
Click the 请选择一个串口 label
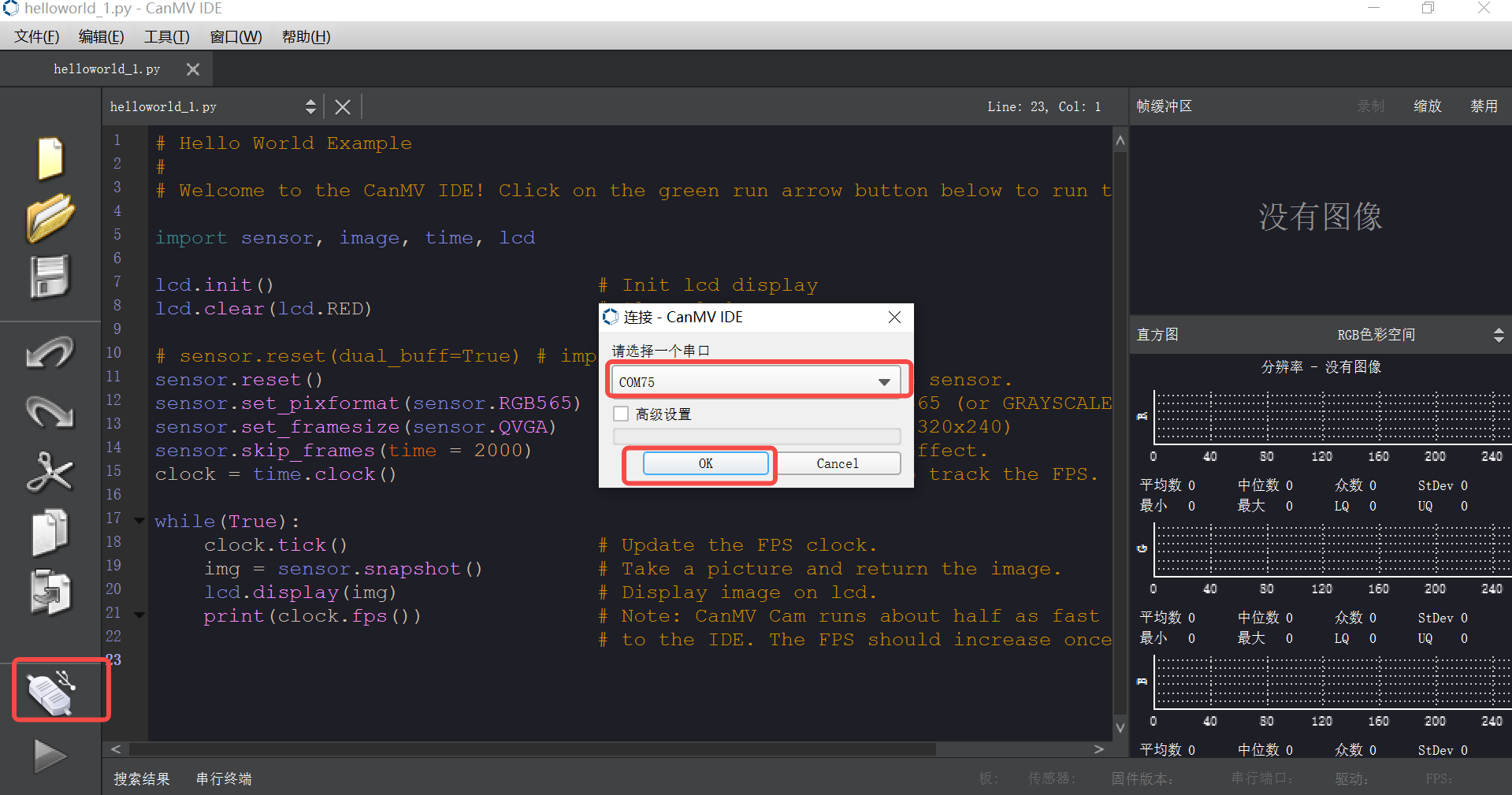pyautogui.click(x=660, y=351)
